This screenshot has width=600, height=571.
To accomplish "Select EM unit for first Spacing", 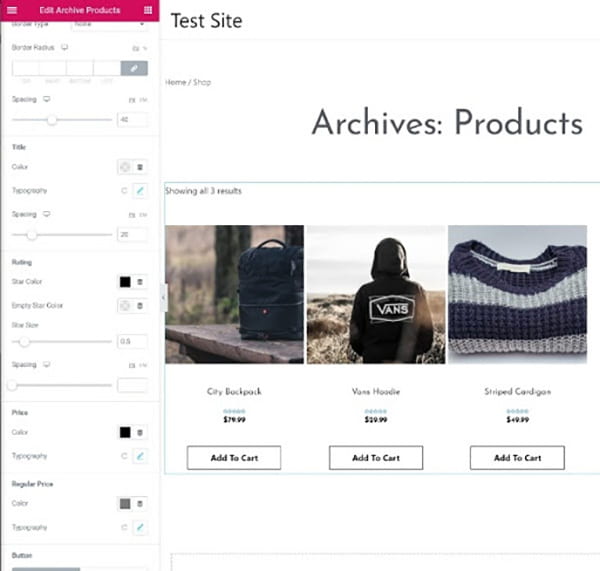I will 143,100.
